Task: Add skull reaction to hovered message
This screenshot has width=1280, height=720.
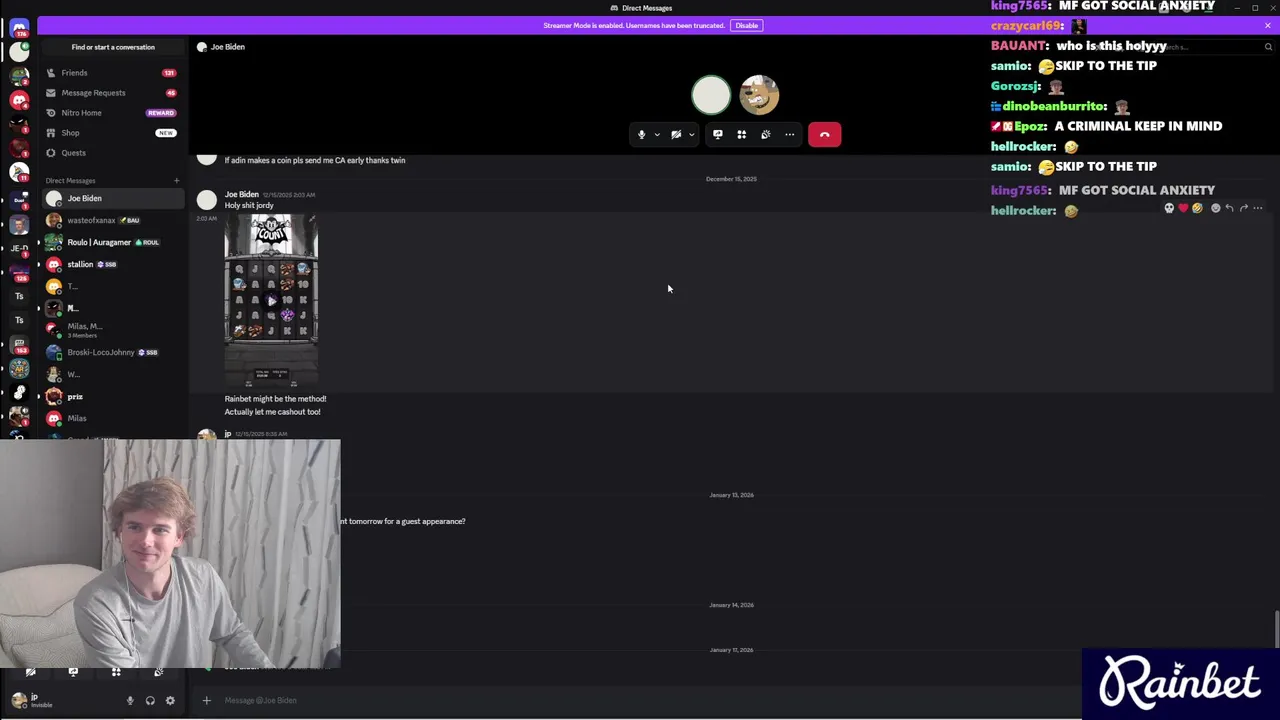Action: tap(1169, 208)
